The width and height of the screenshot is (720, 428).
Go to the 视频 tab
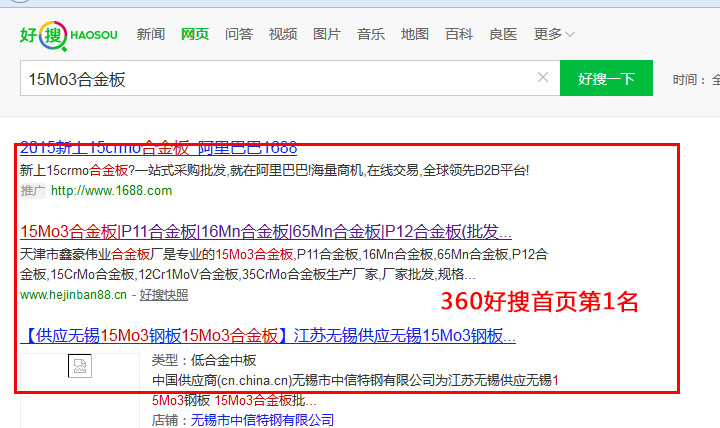coord(283,34)
